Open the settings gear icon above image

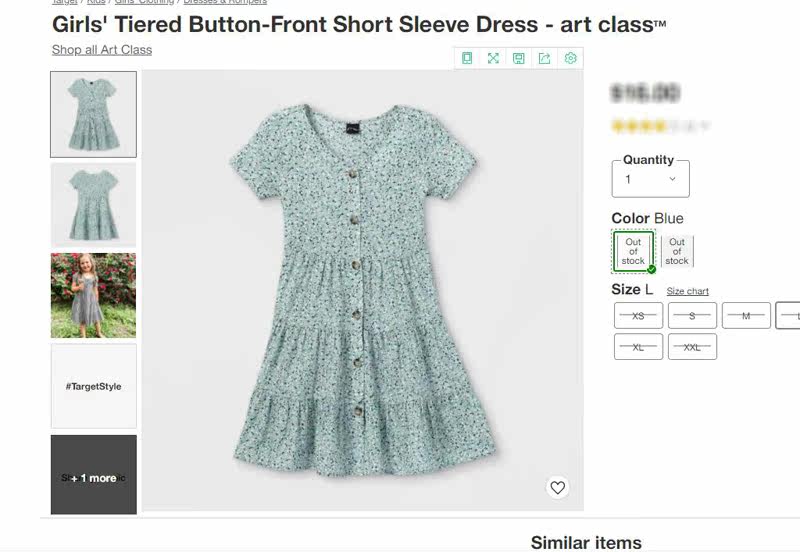[571, 58]
